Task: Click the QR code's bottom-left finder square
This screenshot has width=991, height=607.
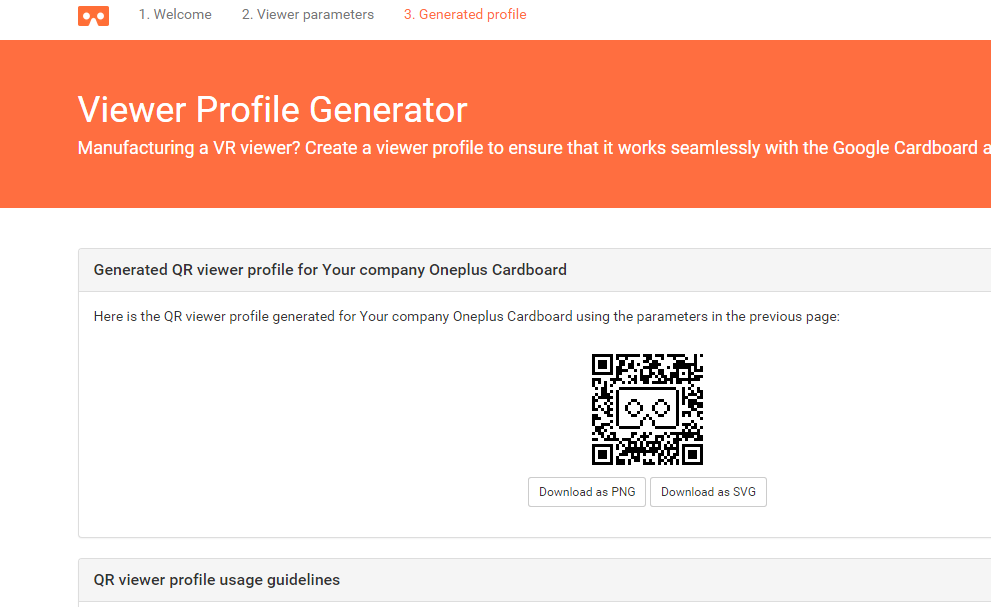Action: pyautogui.click(x=602, y=454)
